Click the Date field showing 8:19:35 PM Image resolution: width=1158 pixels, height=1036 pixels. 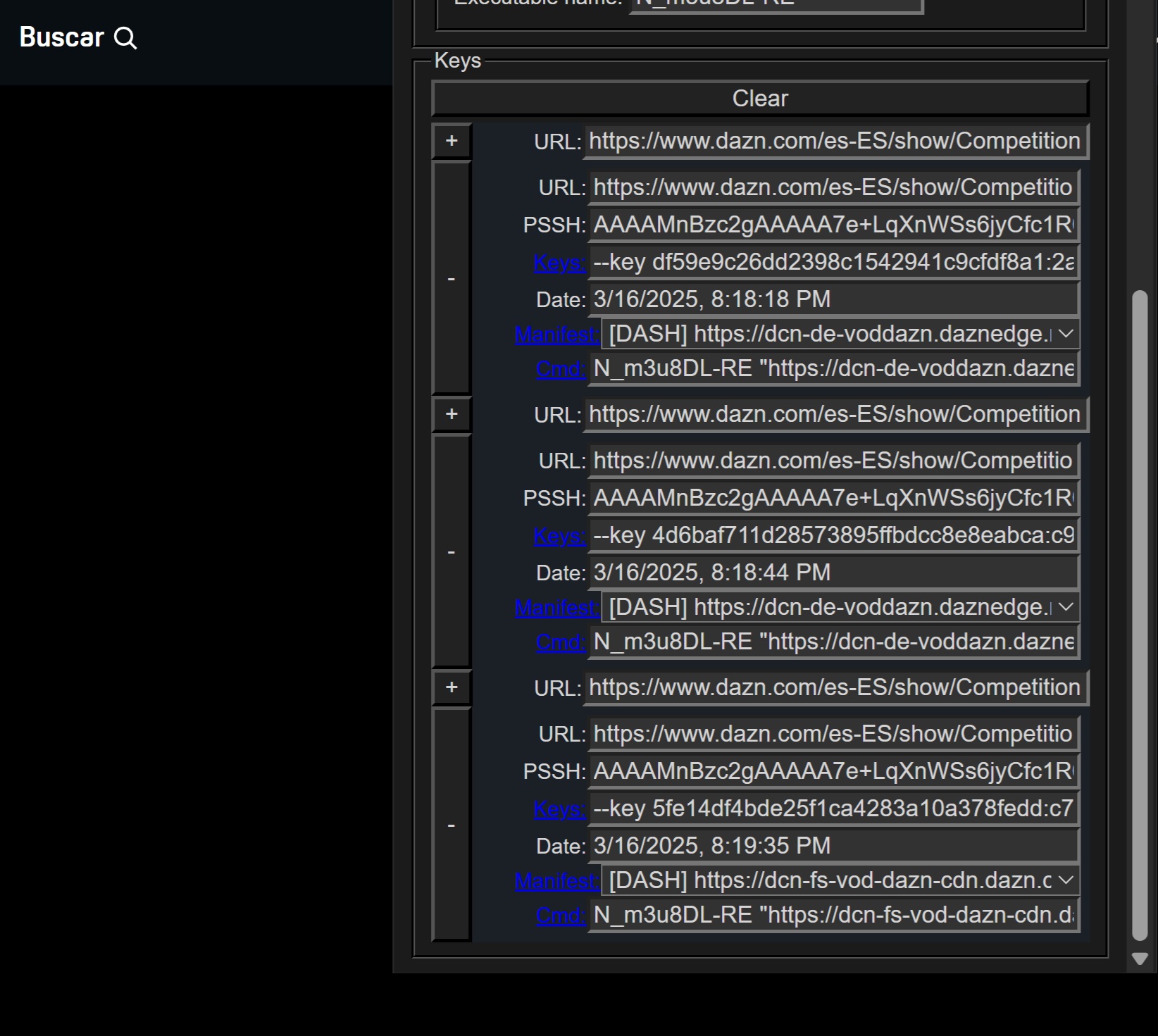834,846
